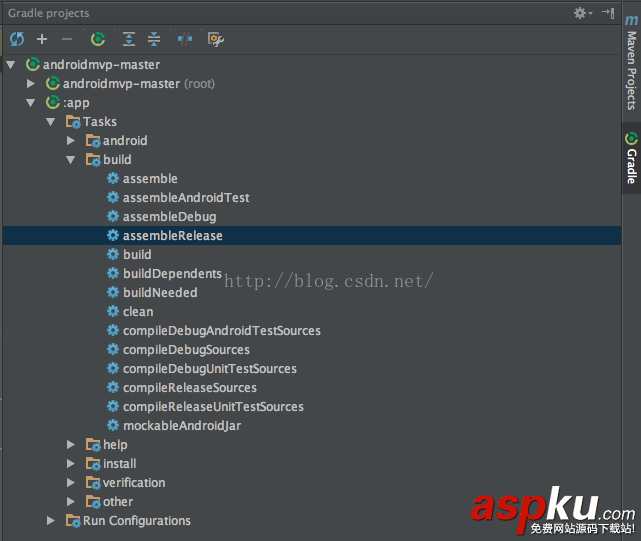
Task: Collapse all tree nodes icon
Action: pyautogui.click(x=154, y=39)
